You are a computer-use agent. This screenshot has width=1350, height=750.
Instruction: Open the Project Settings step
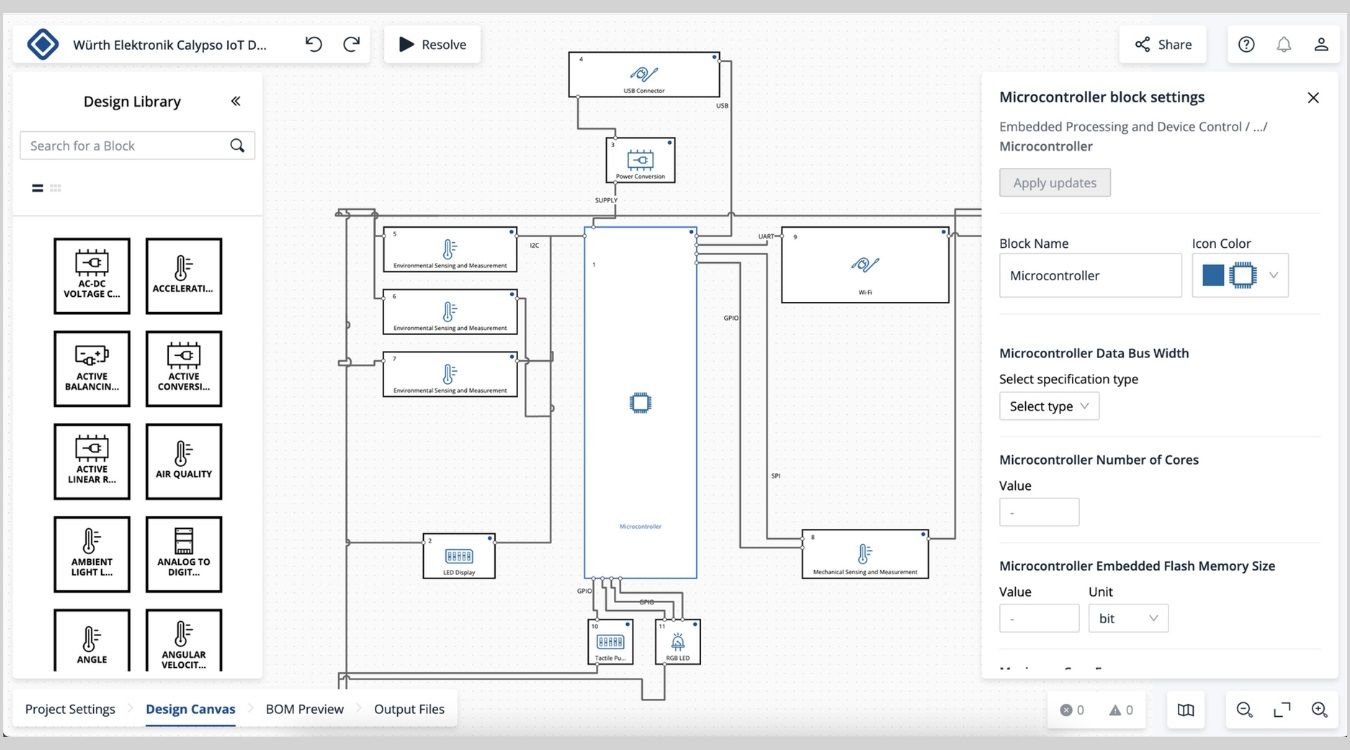[x=70, y=709]
